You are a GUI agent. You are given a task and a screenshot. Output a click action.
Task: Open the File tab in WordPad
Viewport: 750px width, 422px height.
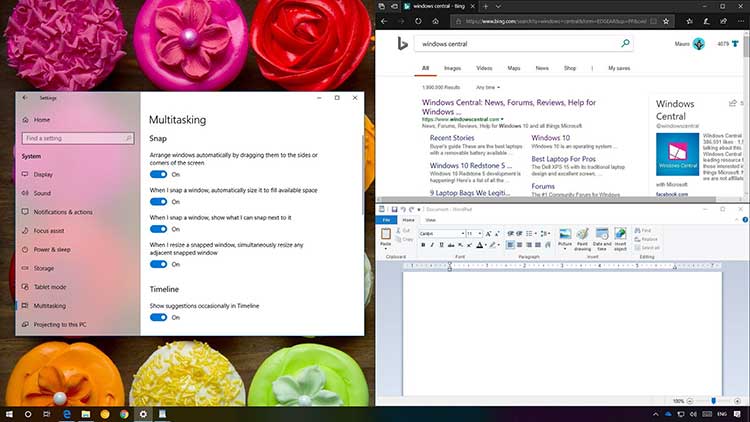[386, 220]
